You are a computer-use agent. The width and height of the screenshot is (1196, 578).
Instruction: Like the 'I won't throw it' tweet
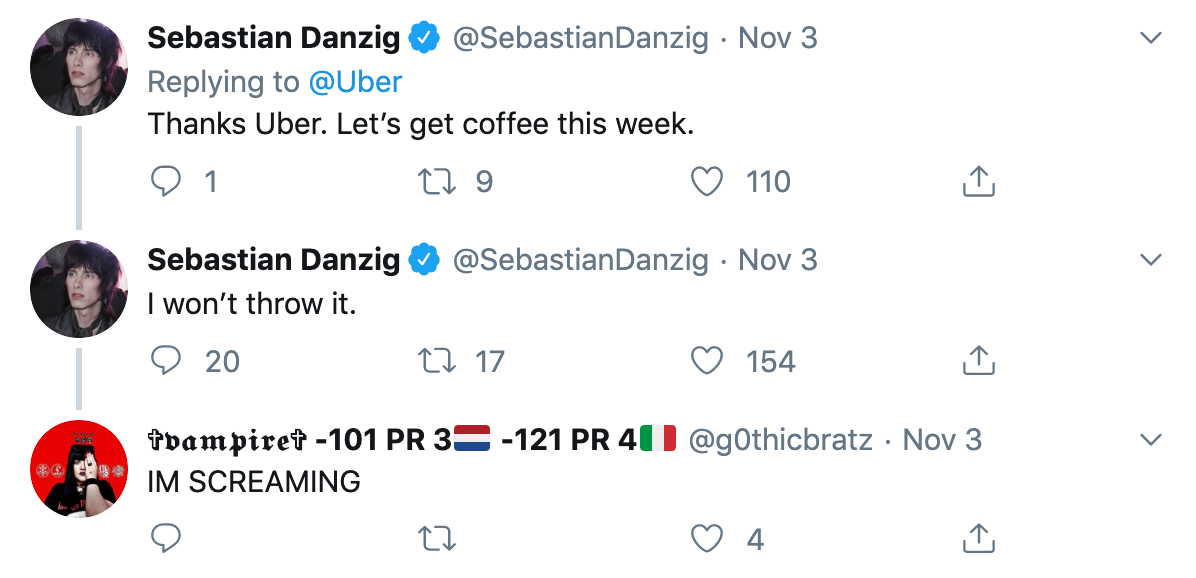pos(707,361)
